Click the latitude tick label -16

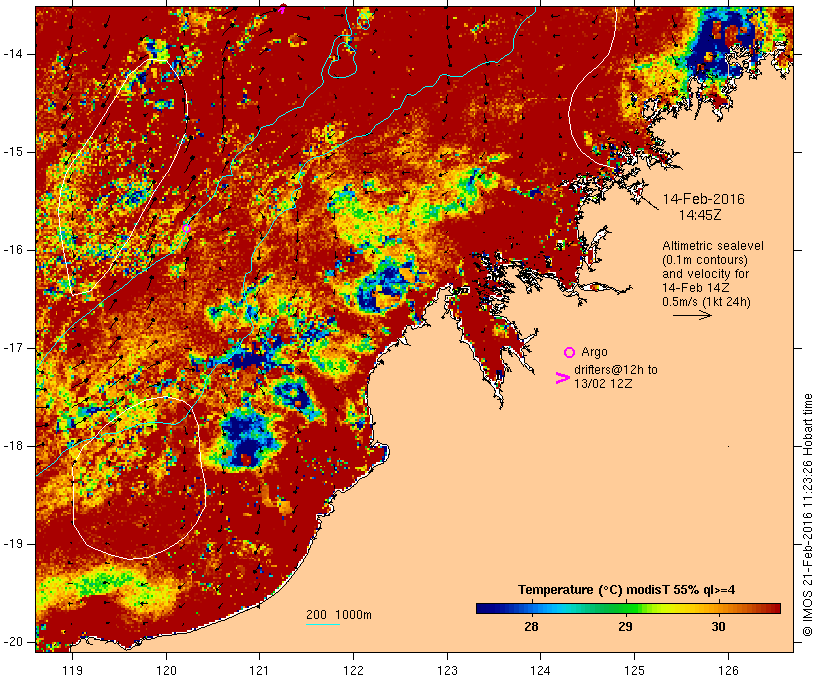[12, 250]
